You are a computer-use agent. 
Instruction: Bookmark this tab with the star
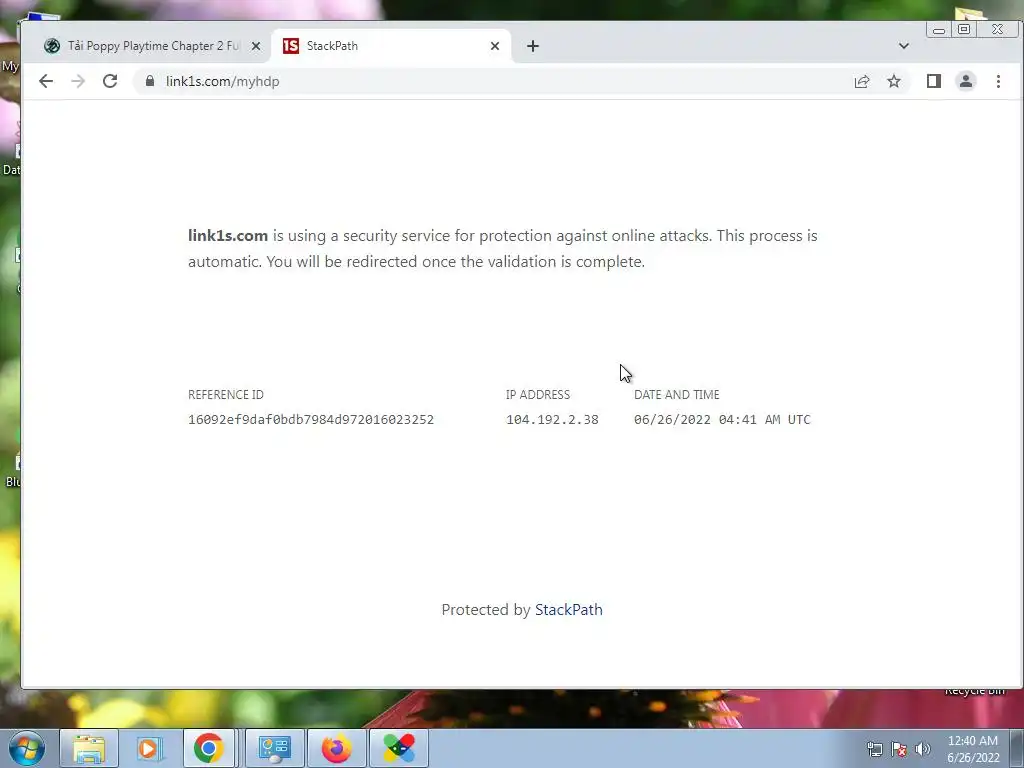tap(893, 81)
